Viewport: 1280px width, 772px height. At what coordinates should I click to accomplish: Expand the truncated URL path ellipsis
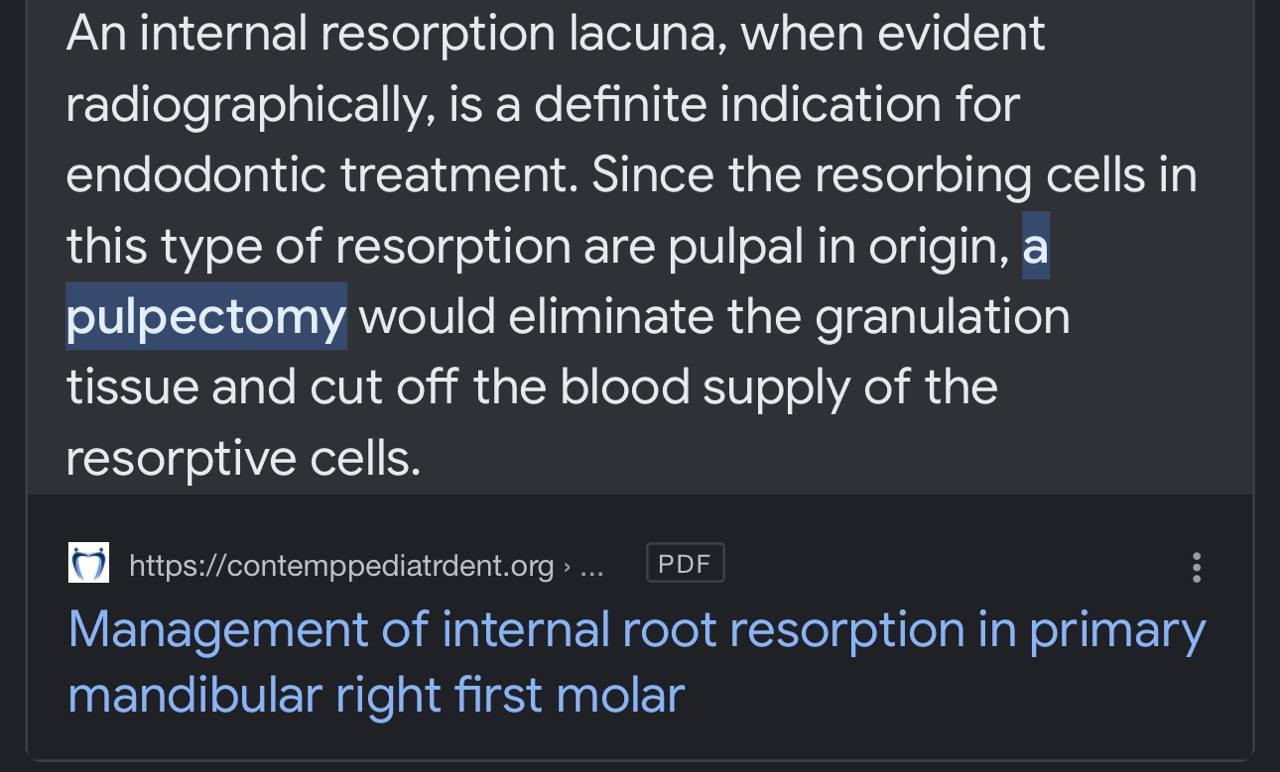pyautogui.click(x=592, y=568)
